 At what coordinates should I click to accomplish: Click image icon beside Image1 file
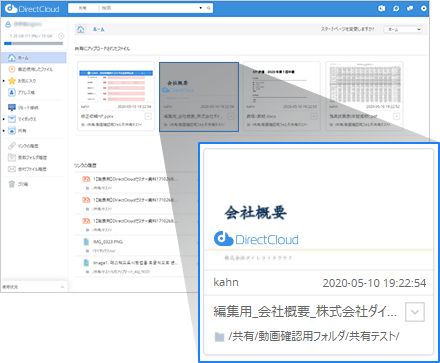pyautogui.click(x=86, y=263)
